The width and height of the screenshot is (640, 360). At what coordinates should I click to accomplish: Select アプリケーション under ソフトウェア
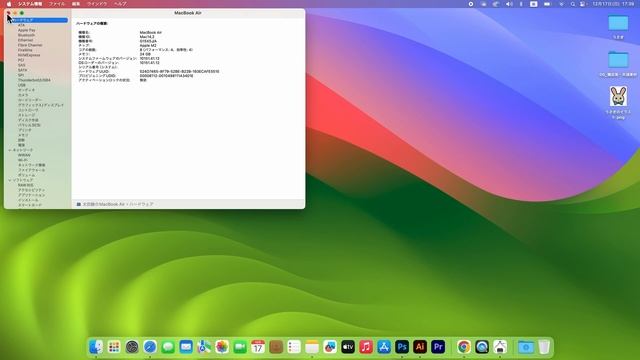[x=31, y=195]
